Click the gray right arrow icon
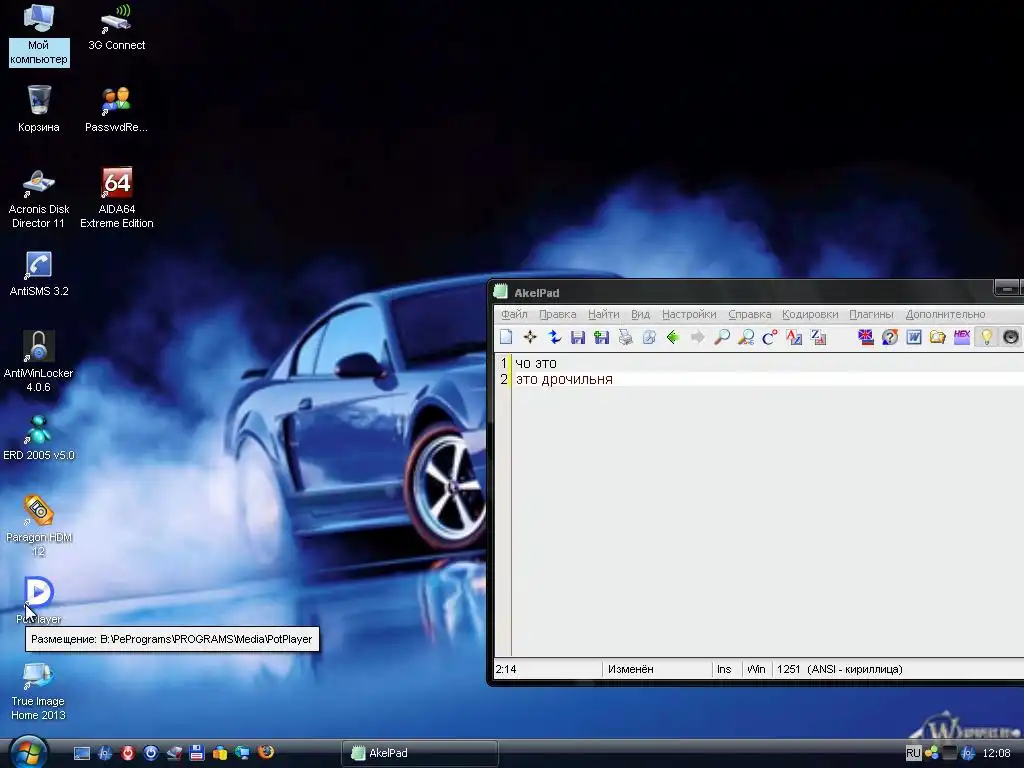This screenshot has height=768, width=1024. pos(697,337)
